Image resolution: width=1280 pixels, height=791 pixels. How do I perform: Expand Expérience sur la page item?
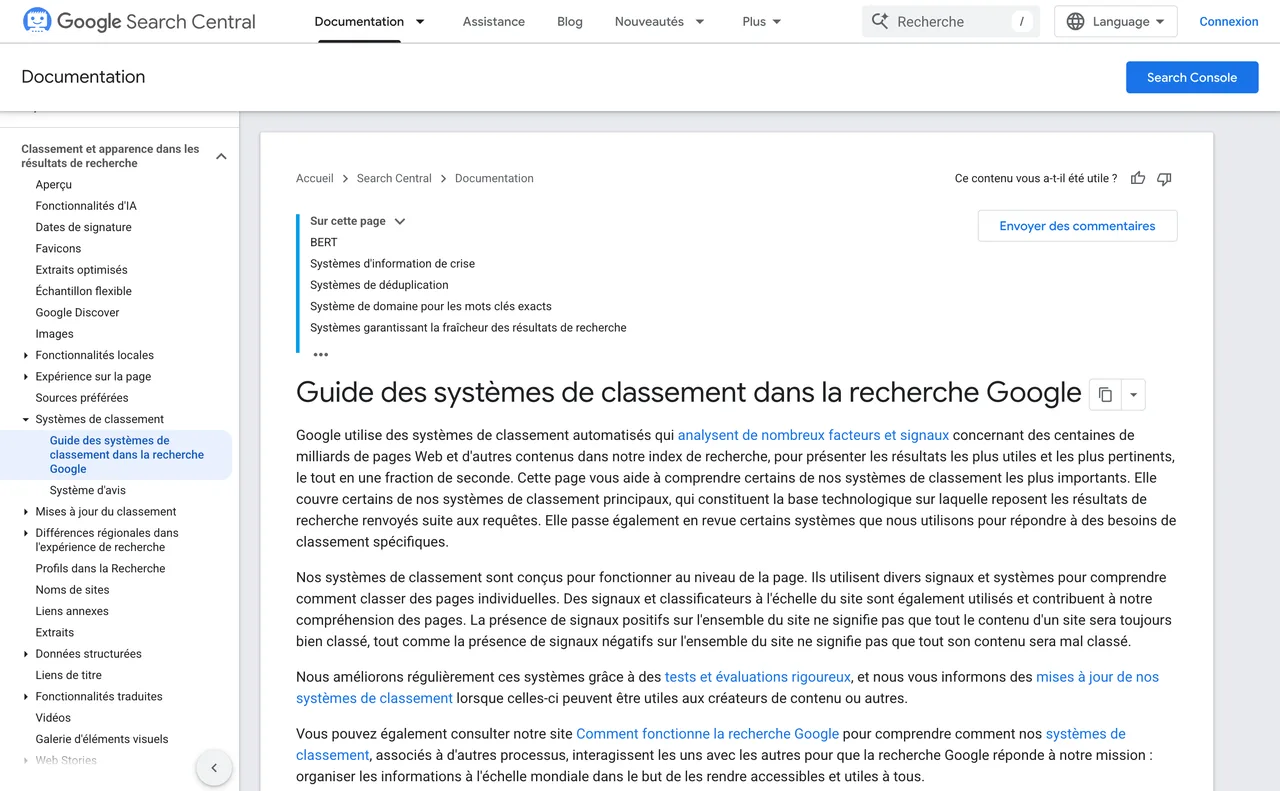pyautogui.click(x=26, y=376)
